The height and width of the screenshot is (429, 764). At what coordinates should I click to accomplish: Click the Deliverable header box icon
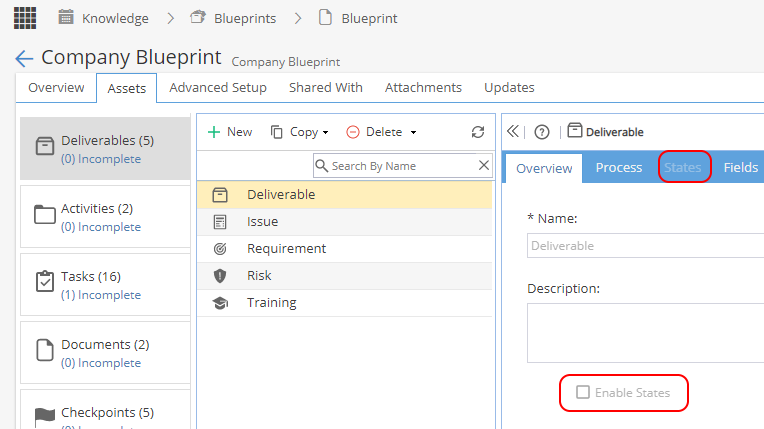coord(574,131)
